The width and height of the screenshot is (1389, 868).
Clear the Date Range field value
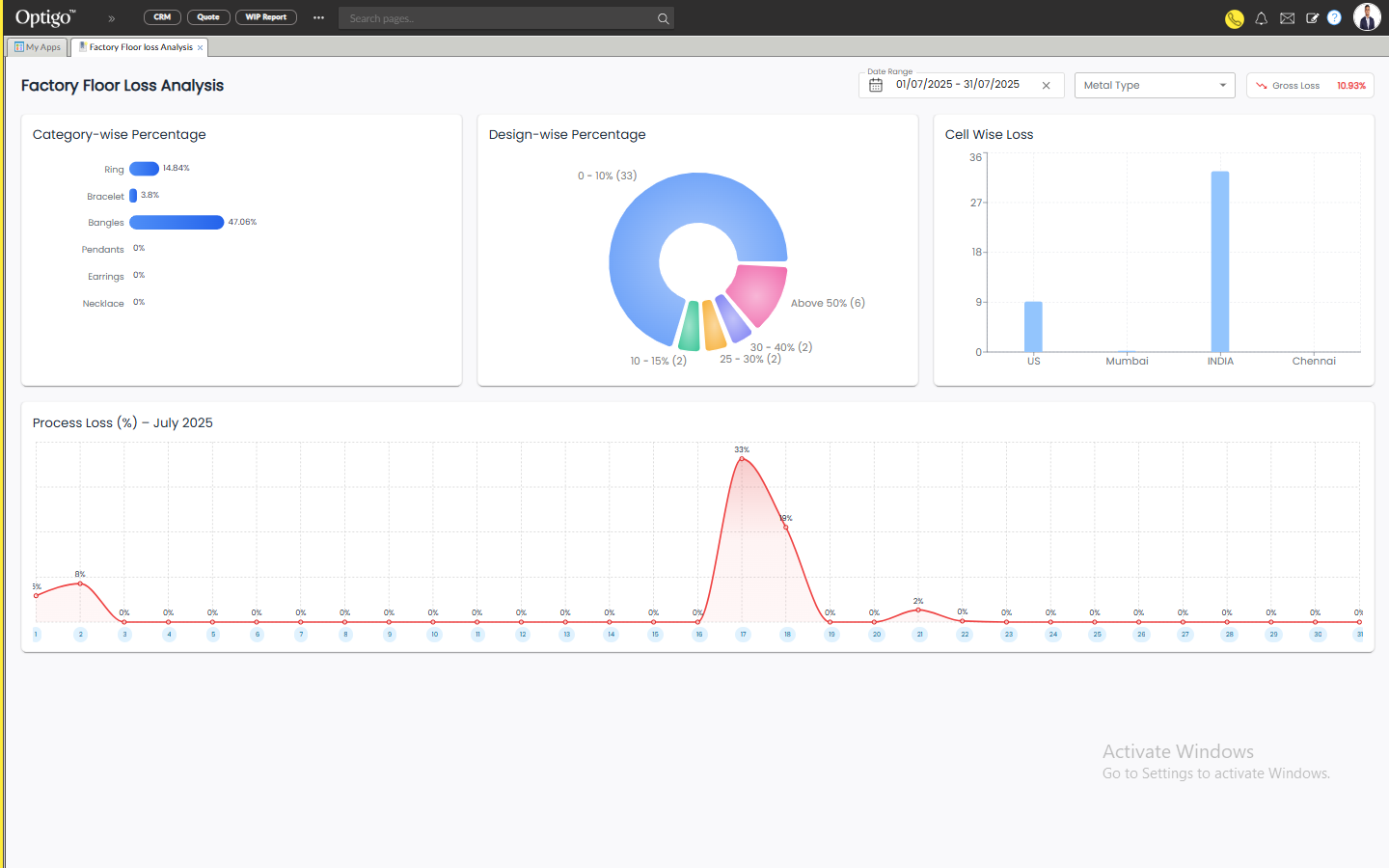(1046, 86)
